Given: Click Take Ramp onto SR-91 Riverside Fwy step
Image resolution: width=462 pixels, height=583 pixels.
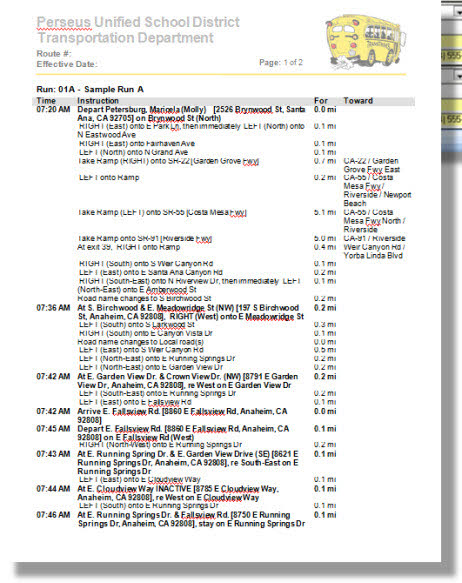Looking at the screenshot, I should coord(145,238).
